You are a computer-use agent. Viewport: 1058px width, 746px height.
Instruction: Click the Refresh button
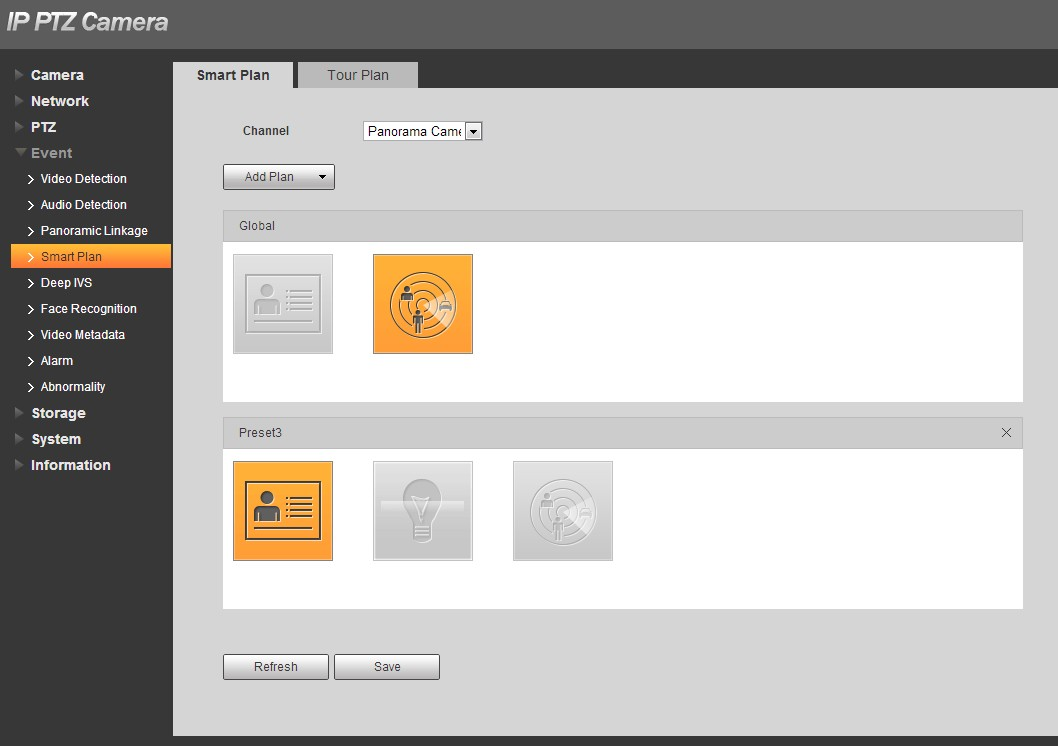(276, 666)
